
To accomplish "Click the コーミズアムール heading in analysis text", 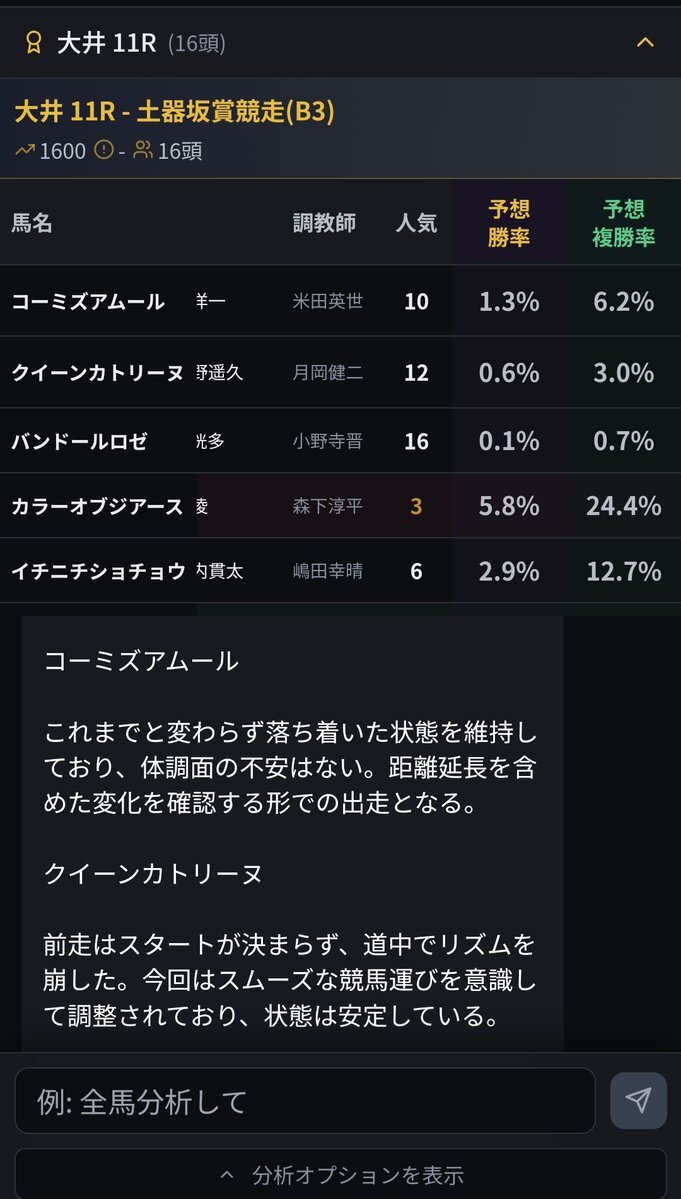I will (141, 660).
